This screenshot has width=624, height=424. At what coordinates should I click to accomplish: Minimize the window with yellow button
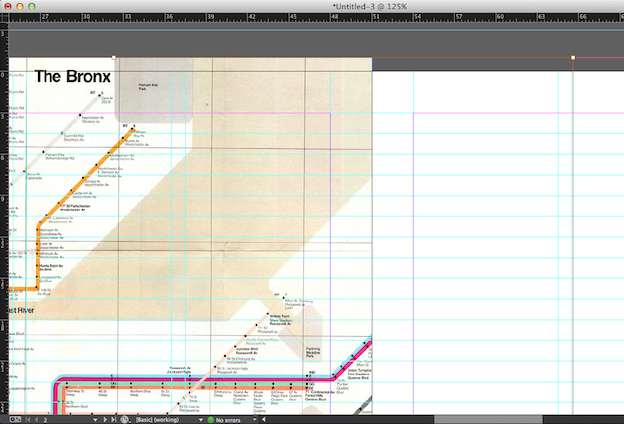point(20,6)
